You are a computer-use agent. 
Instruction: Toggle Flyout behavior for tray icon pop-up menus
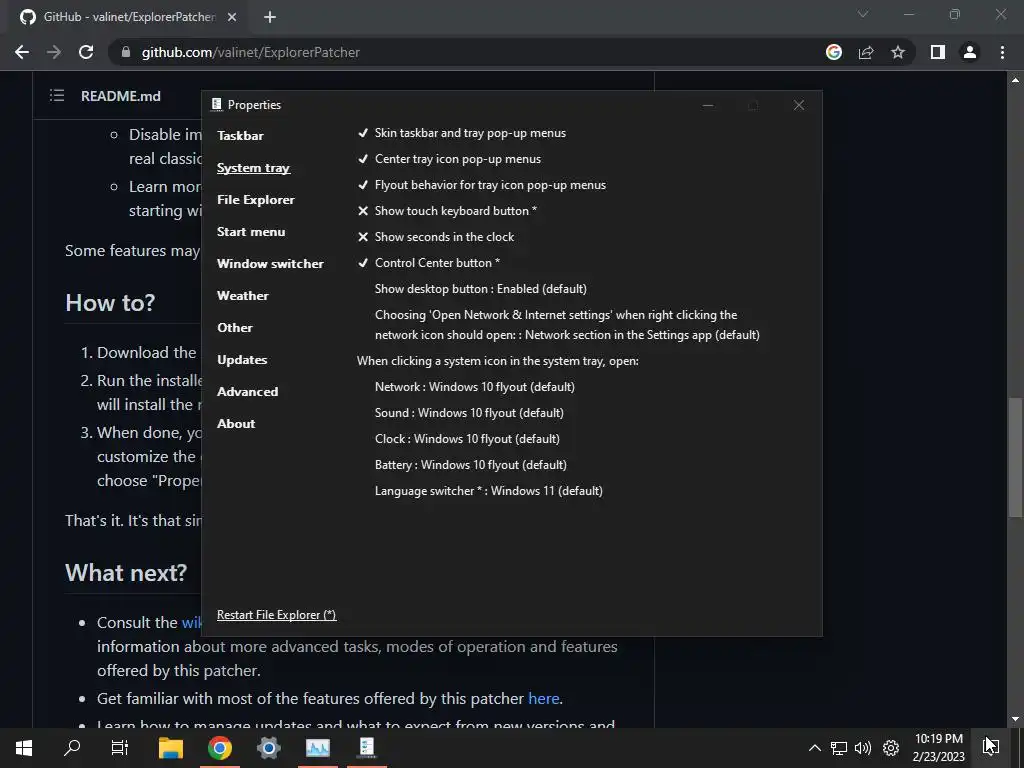point(481,185)
